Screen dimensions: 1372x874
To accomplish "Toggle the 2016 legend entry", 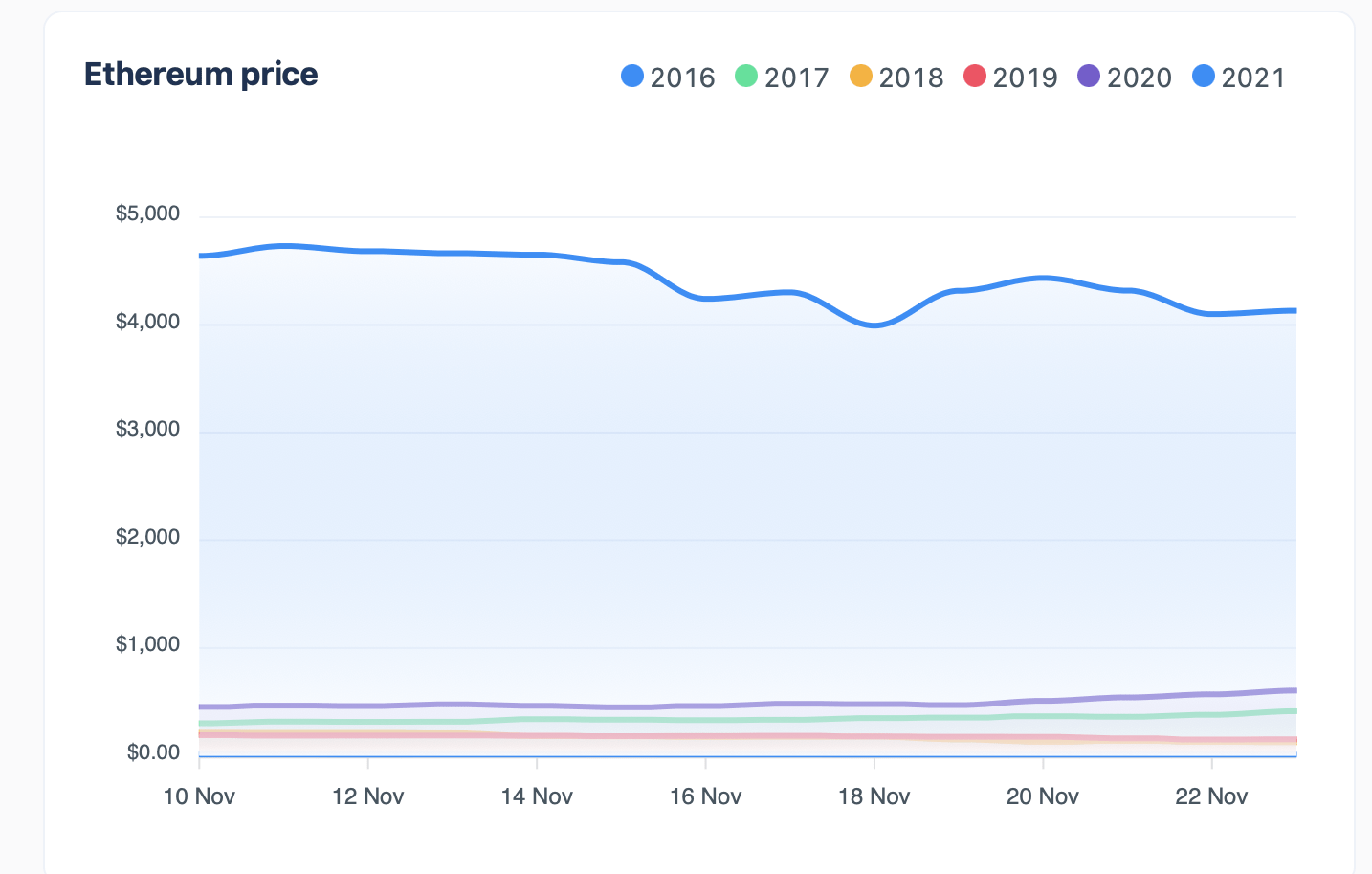I will [x=668, y=77].
